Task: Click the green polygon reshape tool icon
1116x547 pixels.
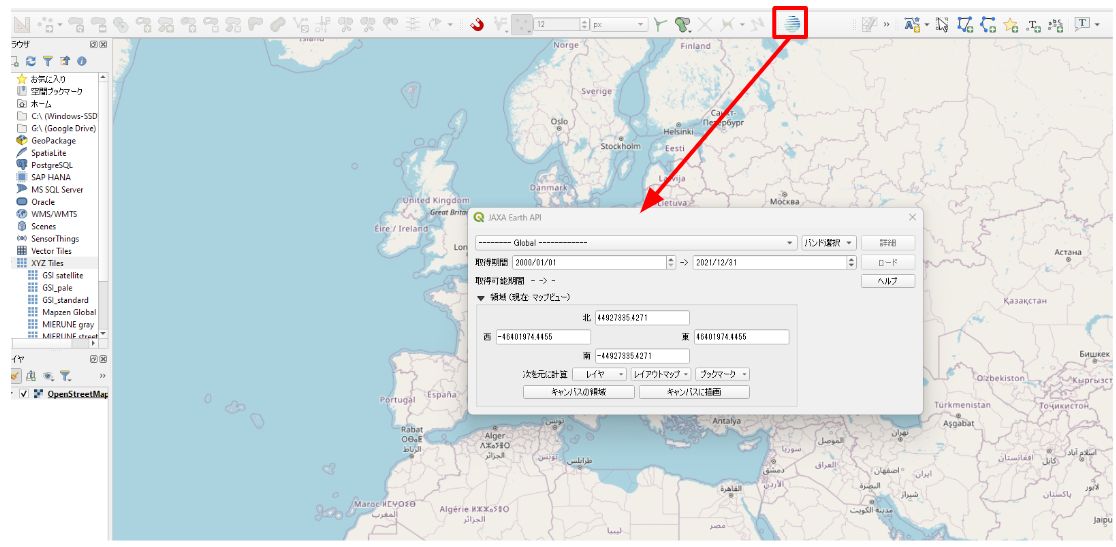Action: click(683, 25)
